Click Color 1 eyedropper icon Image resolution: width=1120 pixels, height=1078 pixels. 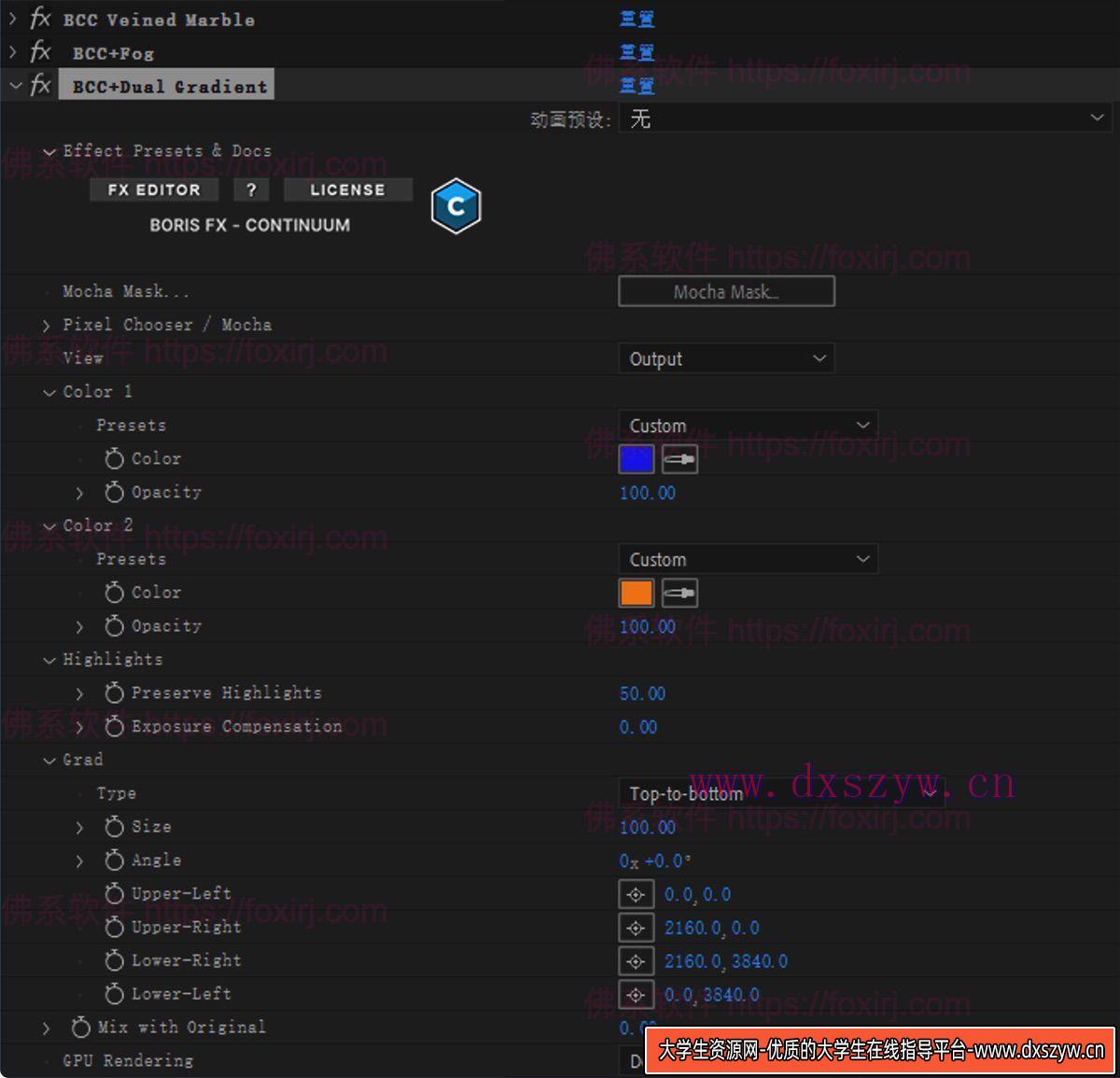[679, 459]
